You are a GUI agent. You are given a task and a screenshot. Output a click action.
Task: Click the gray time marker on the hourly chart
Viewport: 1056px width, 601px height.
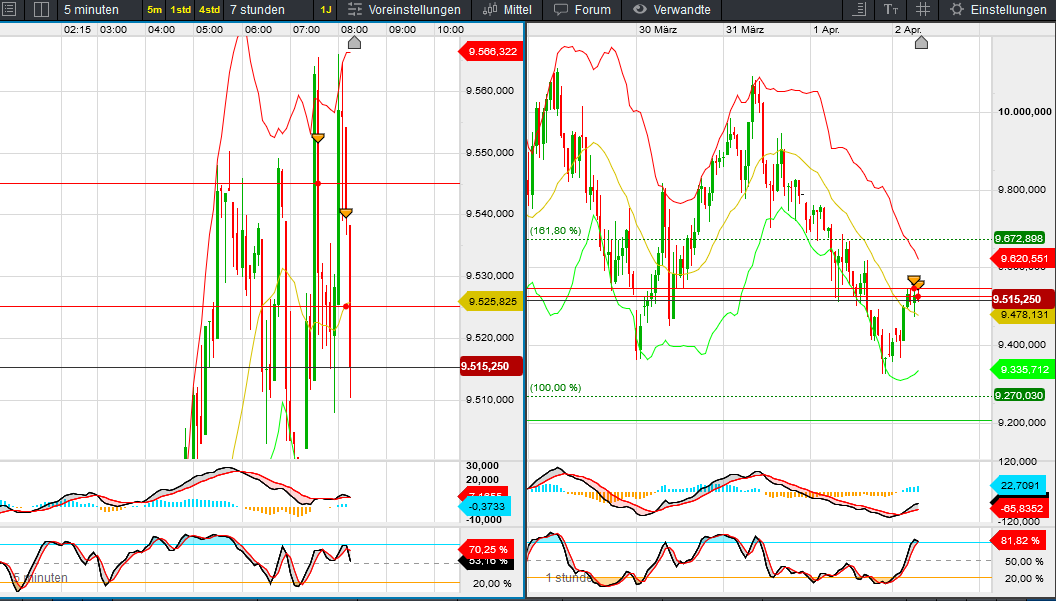coord(921,43)
